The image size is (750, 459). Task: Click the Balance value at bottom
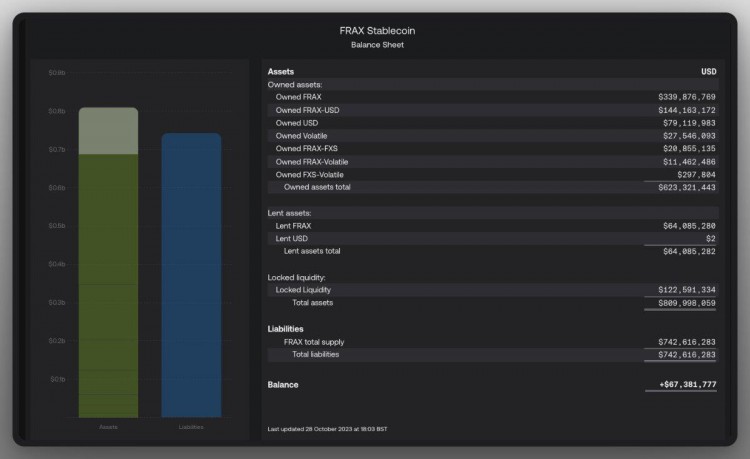point(687,385)
